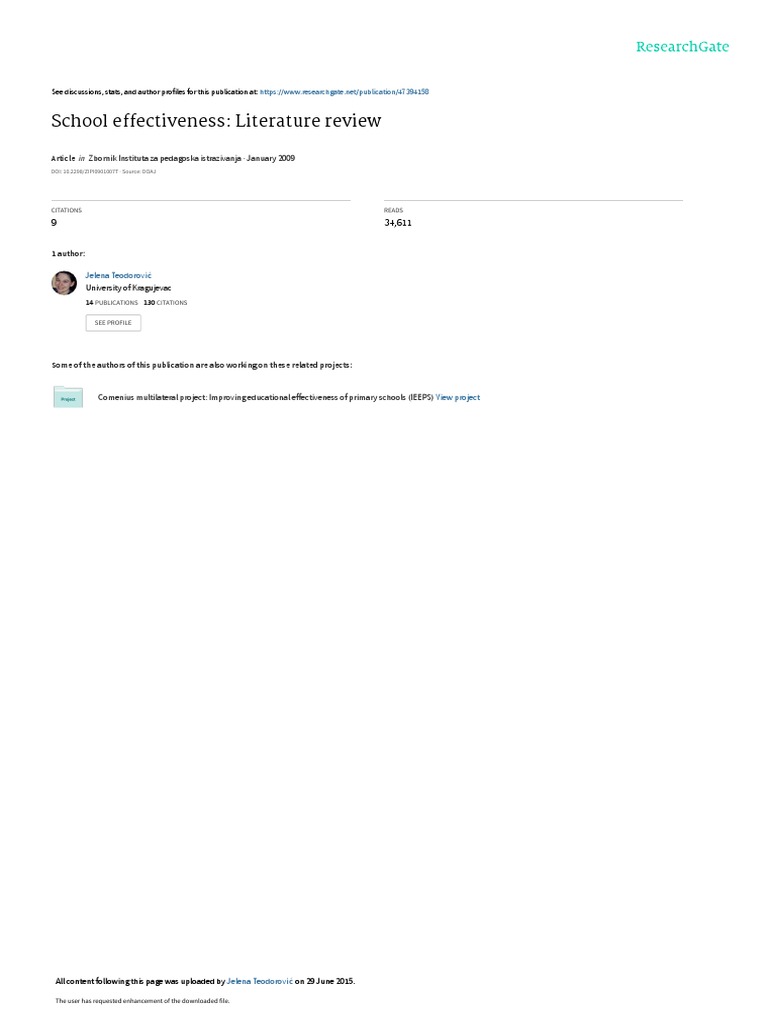
Task: Click the Zbornik Instituta journal name
Action: point(165,158)
